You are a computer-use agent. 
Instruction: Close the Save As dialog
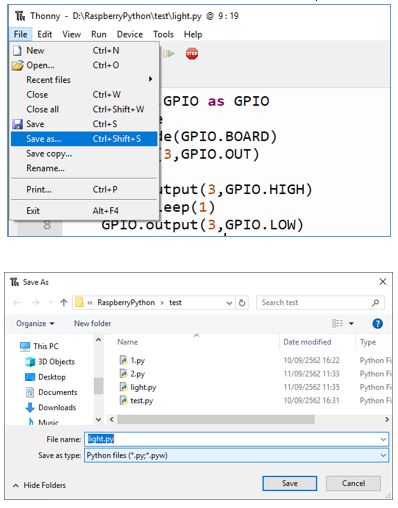pyautogui.click(x=383, y=282)
